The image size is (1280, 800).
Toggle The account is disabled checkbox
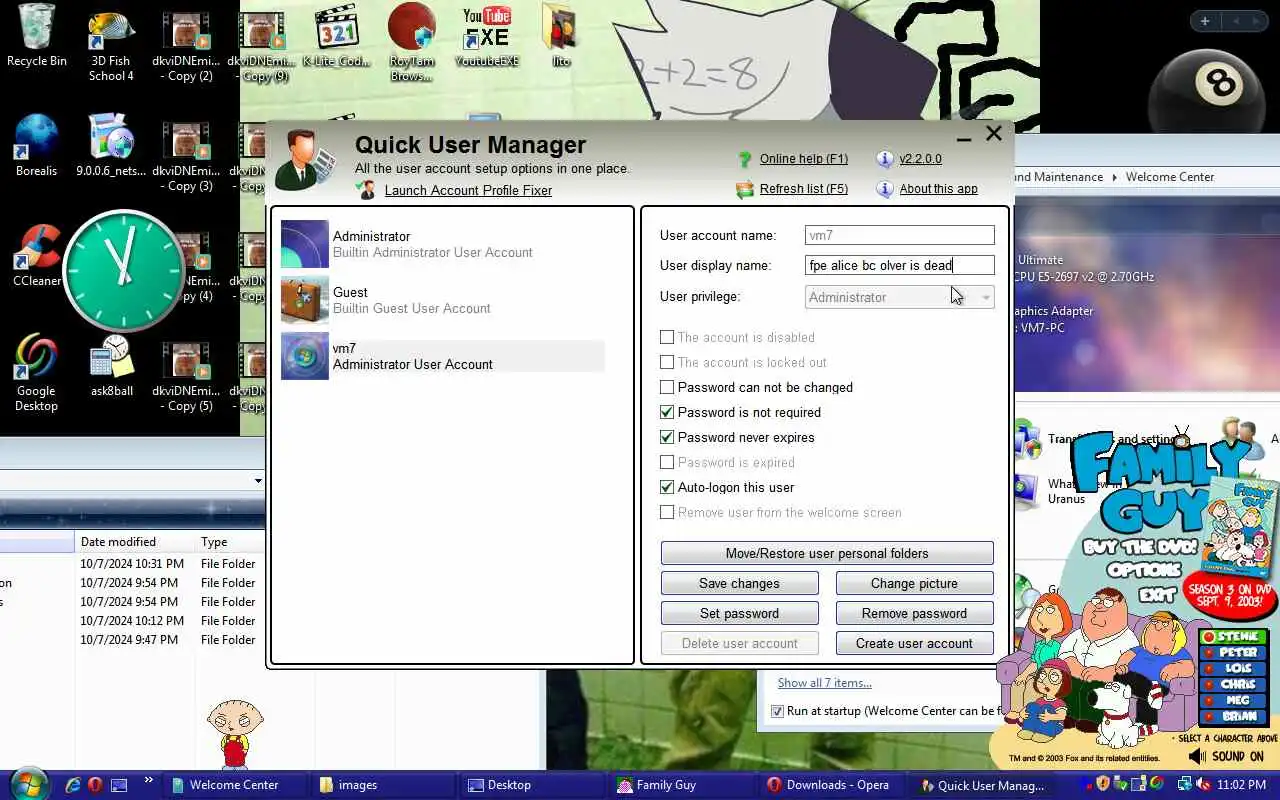(x=667, y=337)
